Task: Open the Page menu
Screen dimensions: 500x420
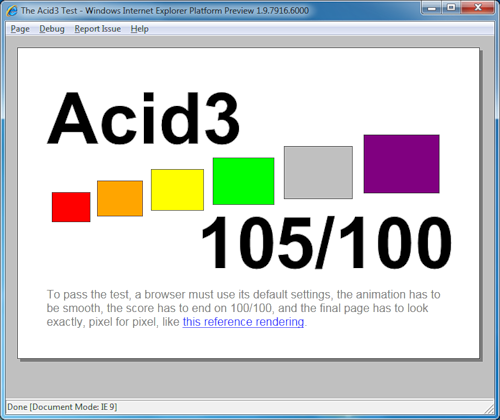Action: 20,29
